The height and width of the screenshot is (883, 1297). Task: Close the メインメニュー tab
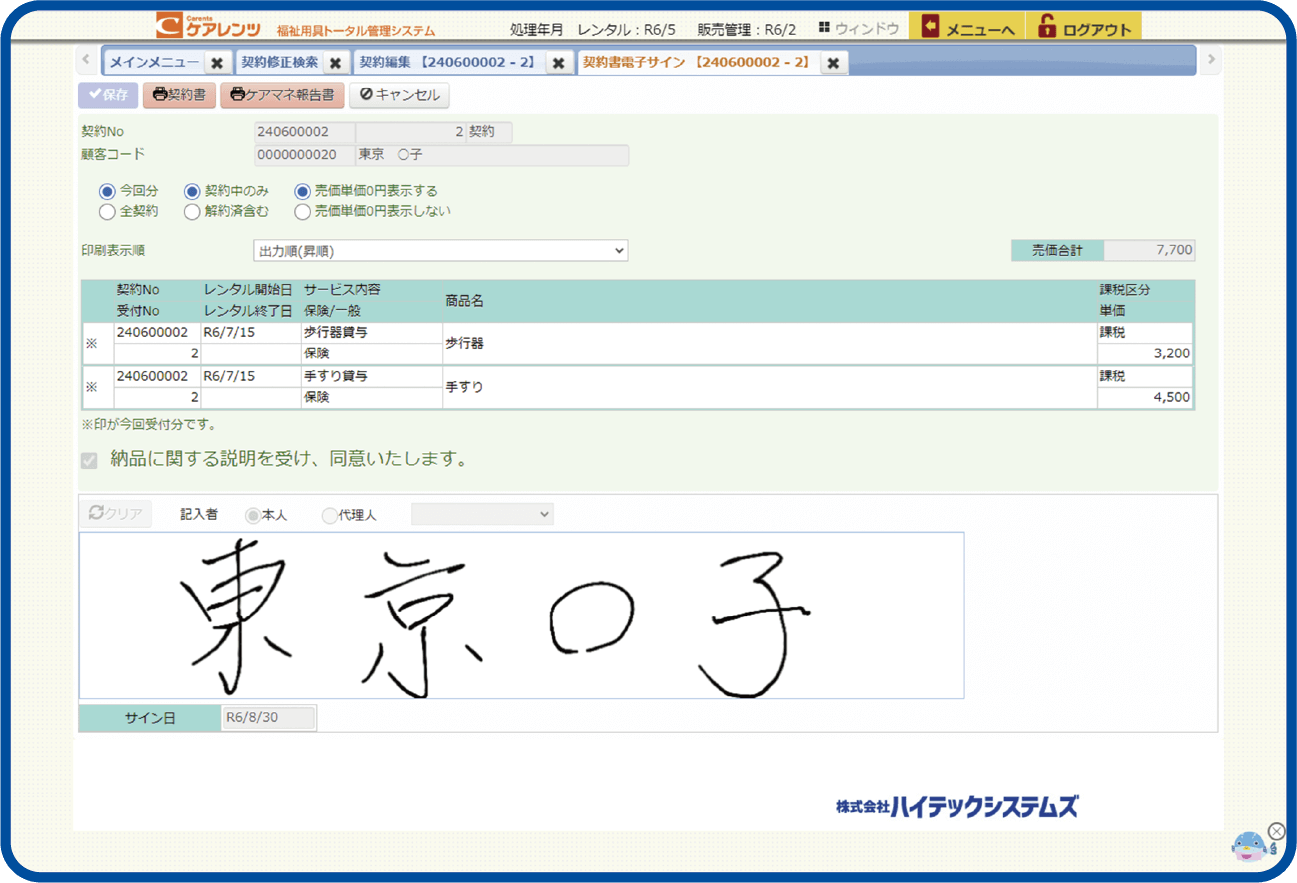tap(217, 63)
